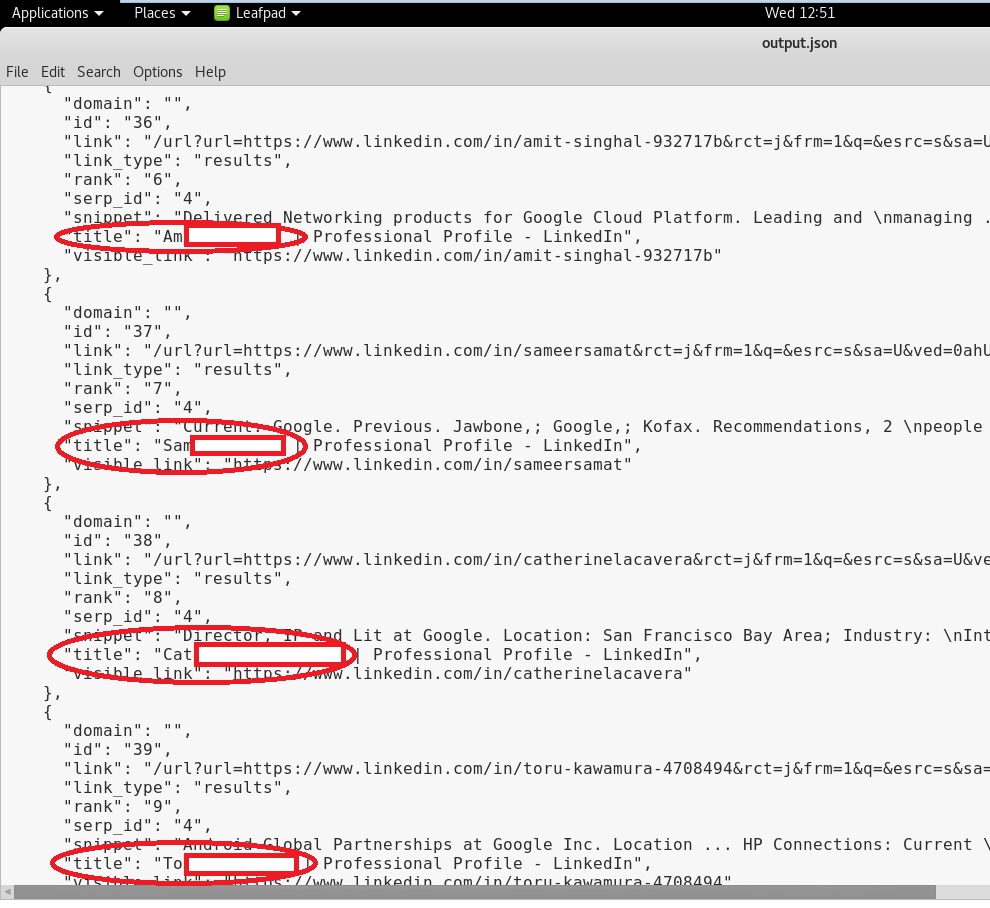The width and height of the screenshot is (990, 908).
Task: Click snippet line mentioning Jawbone and Kofax
Action: click(527, 426)
